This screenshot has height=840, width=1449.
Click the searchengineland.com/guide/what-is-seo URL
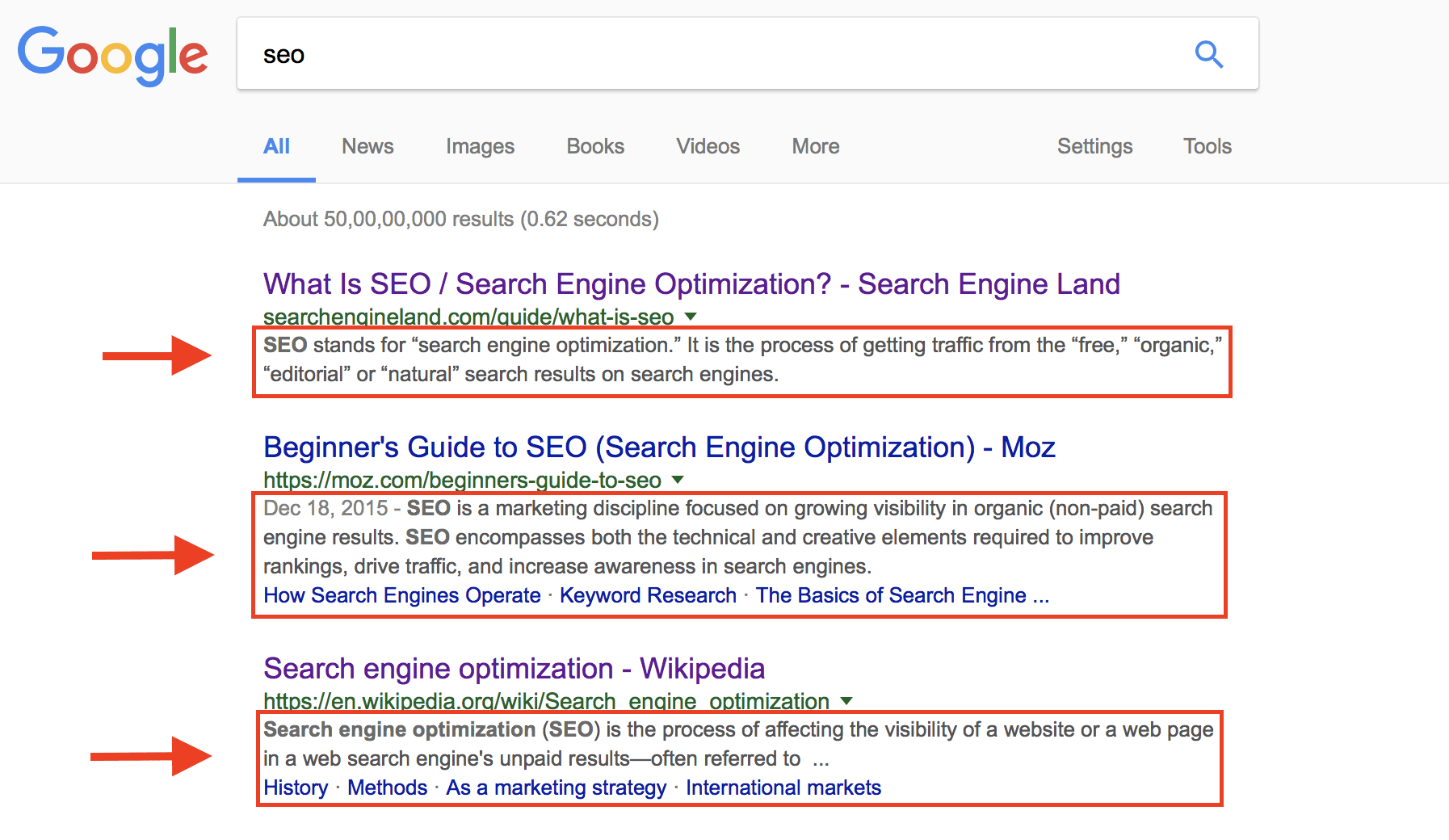pos(468,317)
